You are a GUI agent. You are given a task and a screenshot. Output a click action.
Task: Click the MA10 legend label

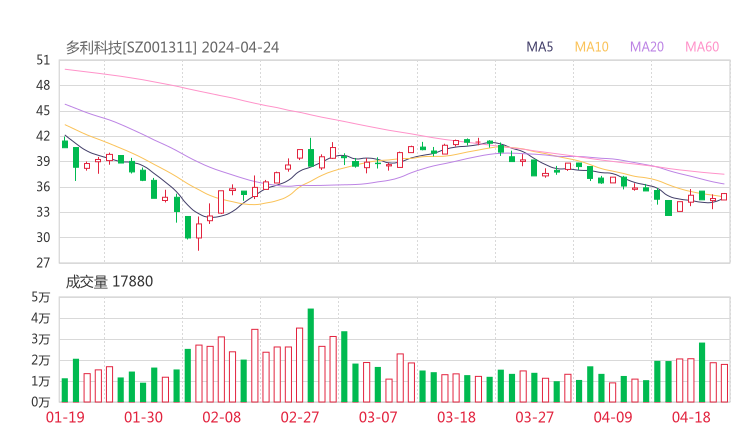[x=591, y=47]
